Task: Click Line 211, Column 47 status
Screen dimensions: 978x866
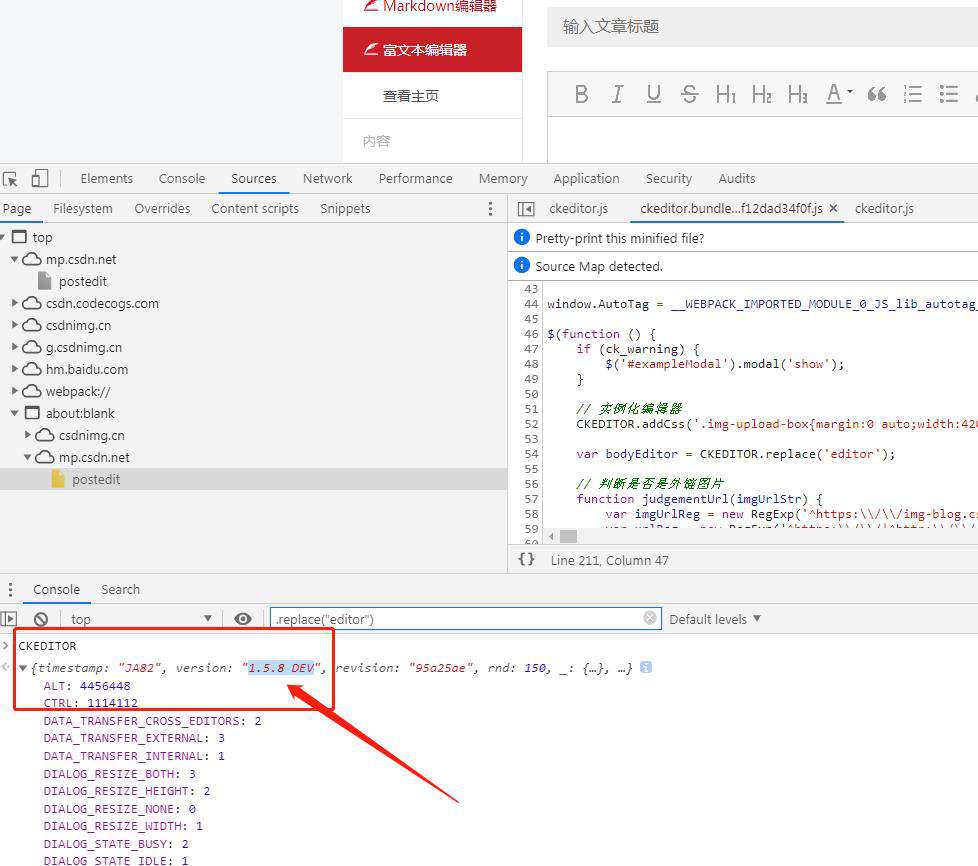Action: [x=609, y=560]
